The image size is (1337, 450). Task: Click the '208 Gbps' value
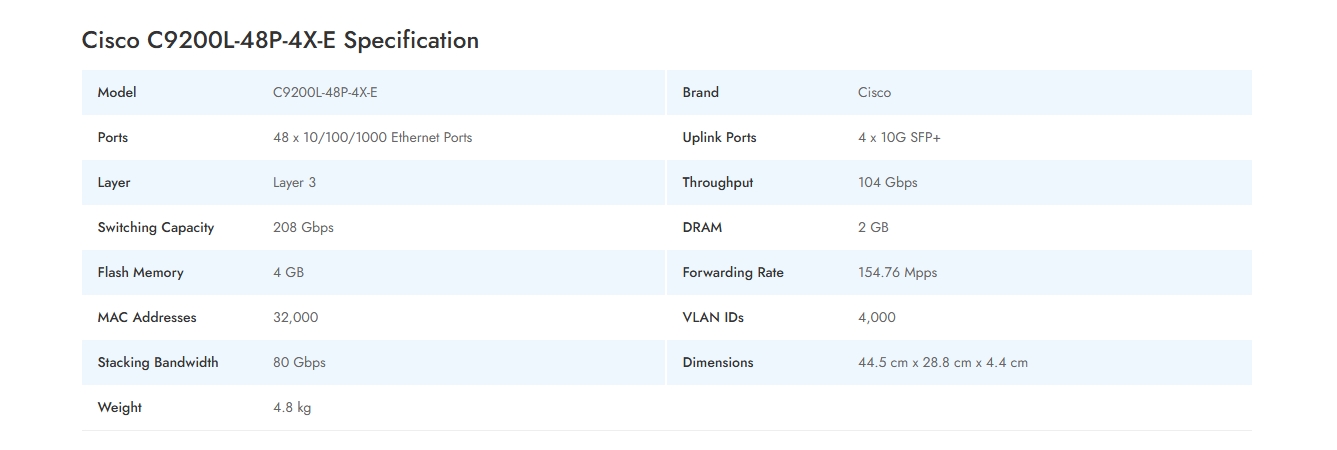pyautogui.click(x=303, y=227)
